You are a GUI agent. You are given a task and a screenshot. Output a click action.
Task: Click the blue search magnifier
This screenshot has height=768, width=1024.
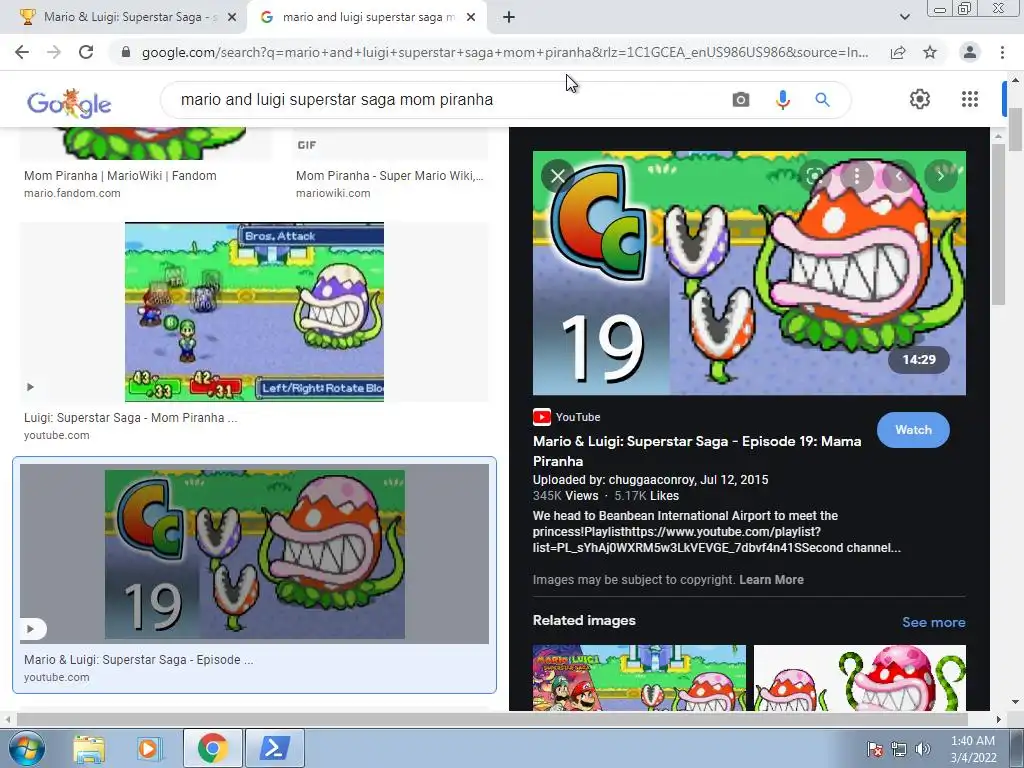pos(822,100)
